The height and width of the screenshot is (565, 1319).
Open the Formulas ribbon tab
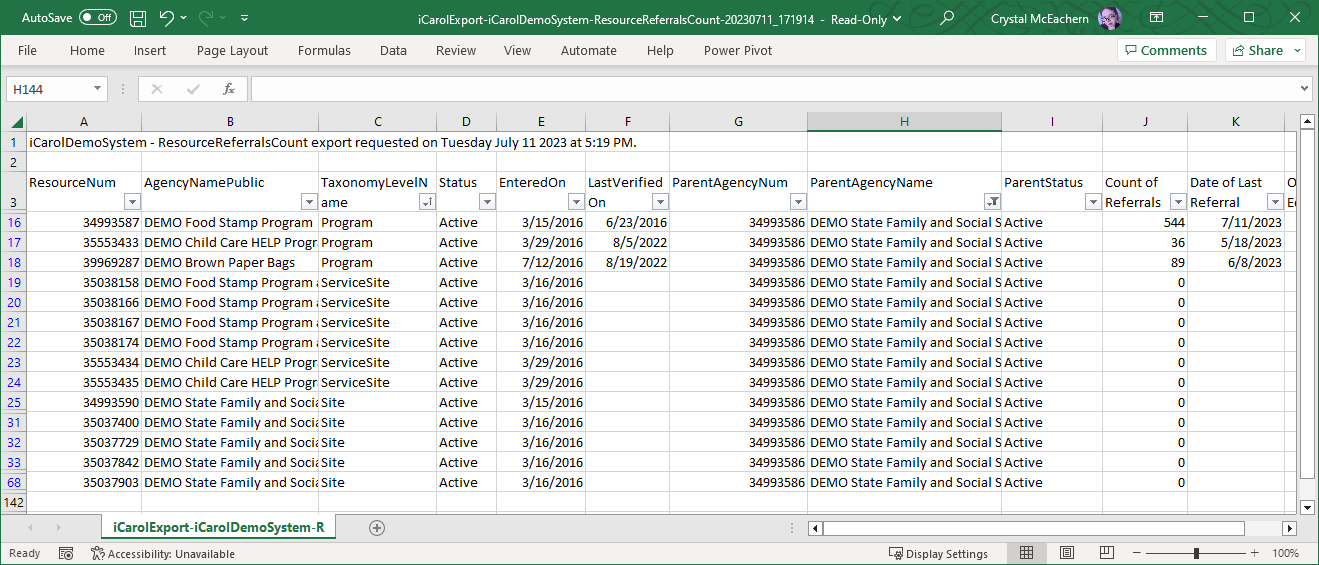tap(324, 51)
